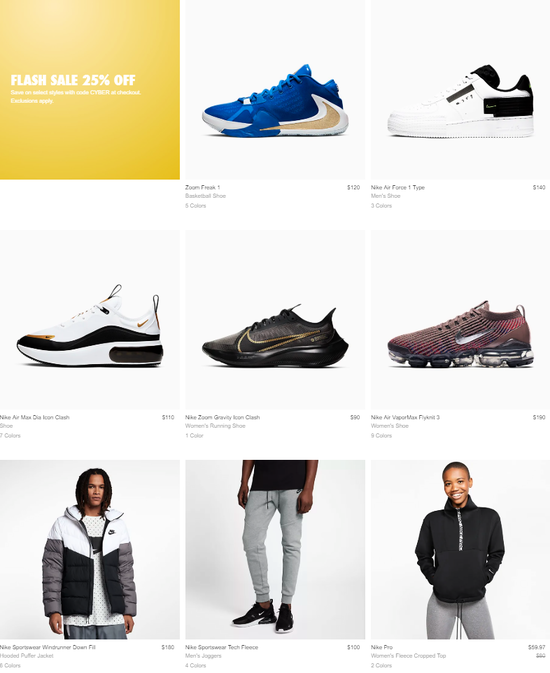550x673 pixels.
Task: Open the Nike Pro product title link
Action: pyautogui.click(x=382, y=647)
